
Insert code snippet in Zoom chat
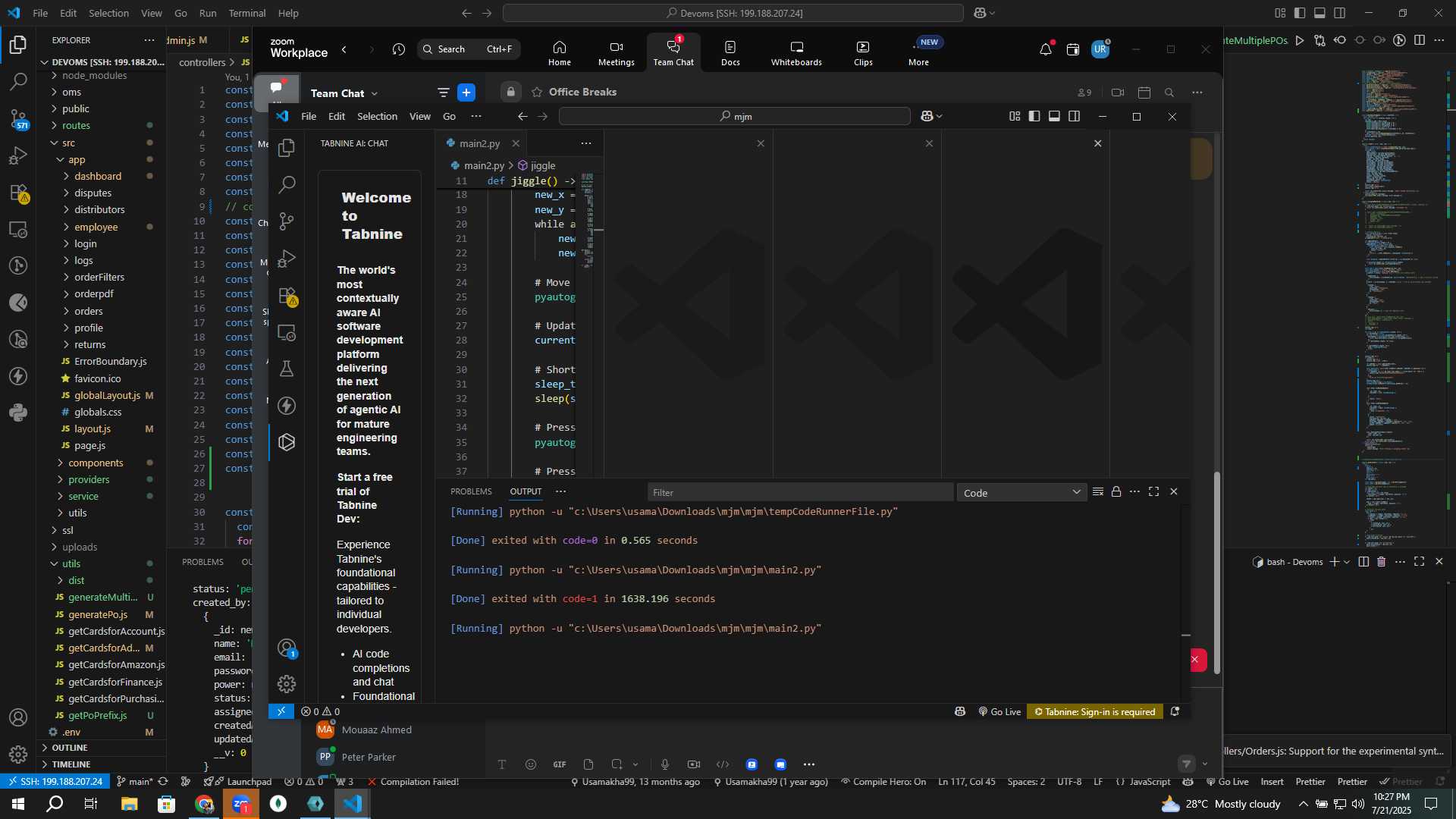[723, 764]
